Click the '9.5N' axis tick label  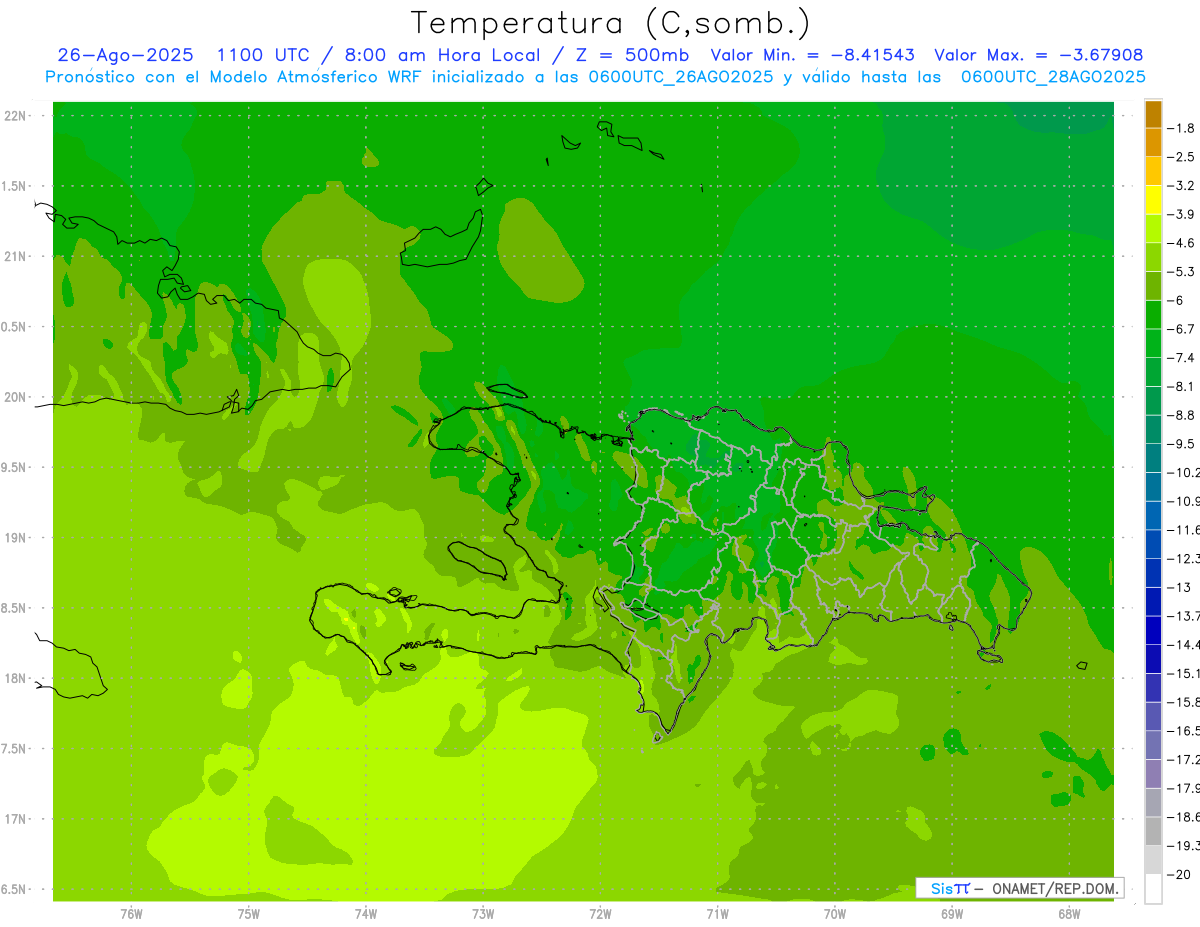pyautogui.click(x=15, y=467)
